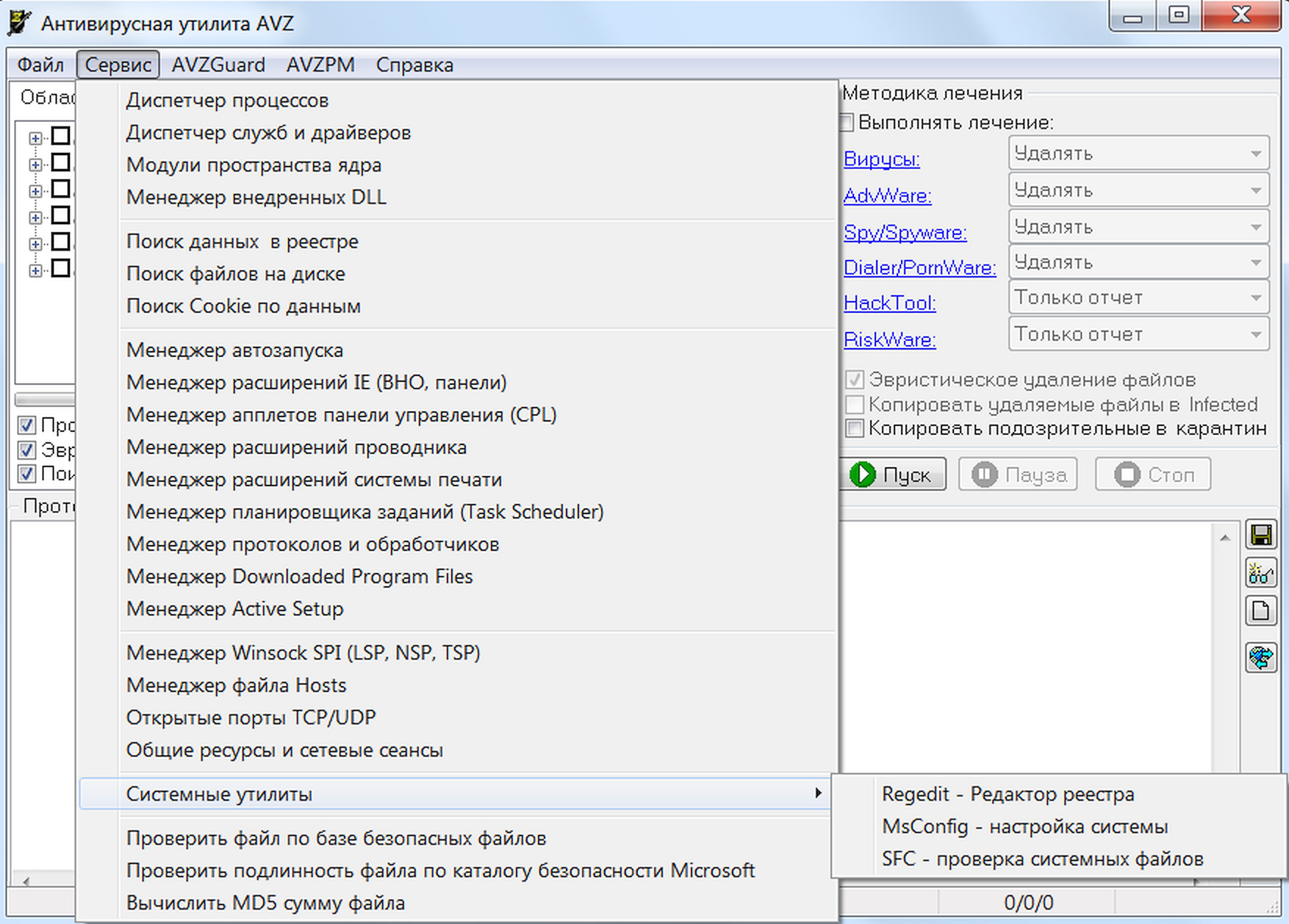Toggle the checkbox beginning with Эвр
The width and height of the screenshot is (1289, 924).
tap(27, 450)
